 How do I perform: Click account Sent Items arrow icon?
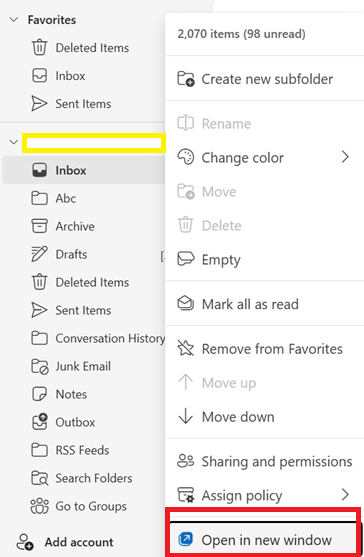point(39,310)
